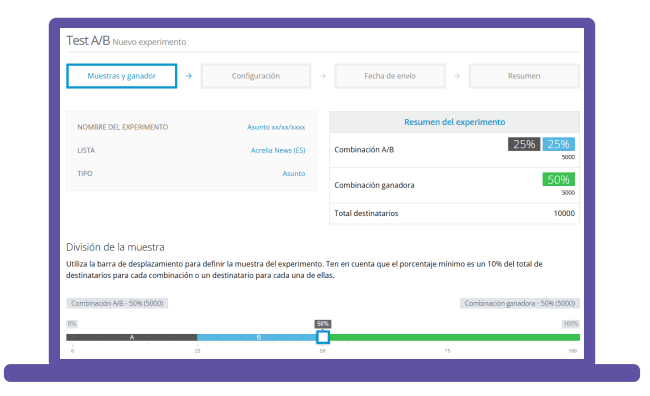Click the arrow icon after Configuración
Screen dimensions: 650x396
[x=323, y=76]
